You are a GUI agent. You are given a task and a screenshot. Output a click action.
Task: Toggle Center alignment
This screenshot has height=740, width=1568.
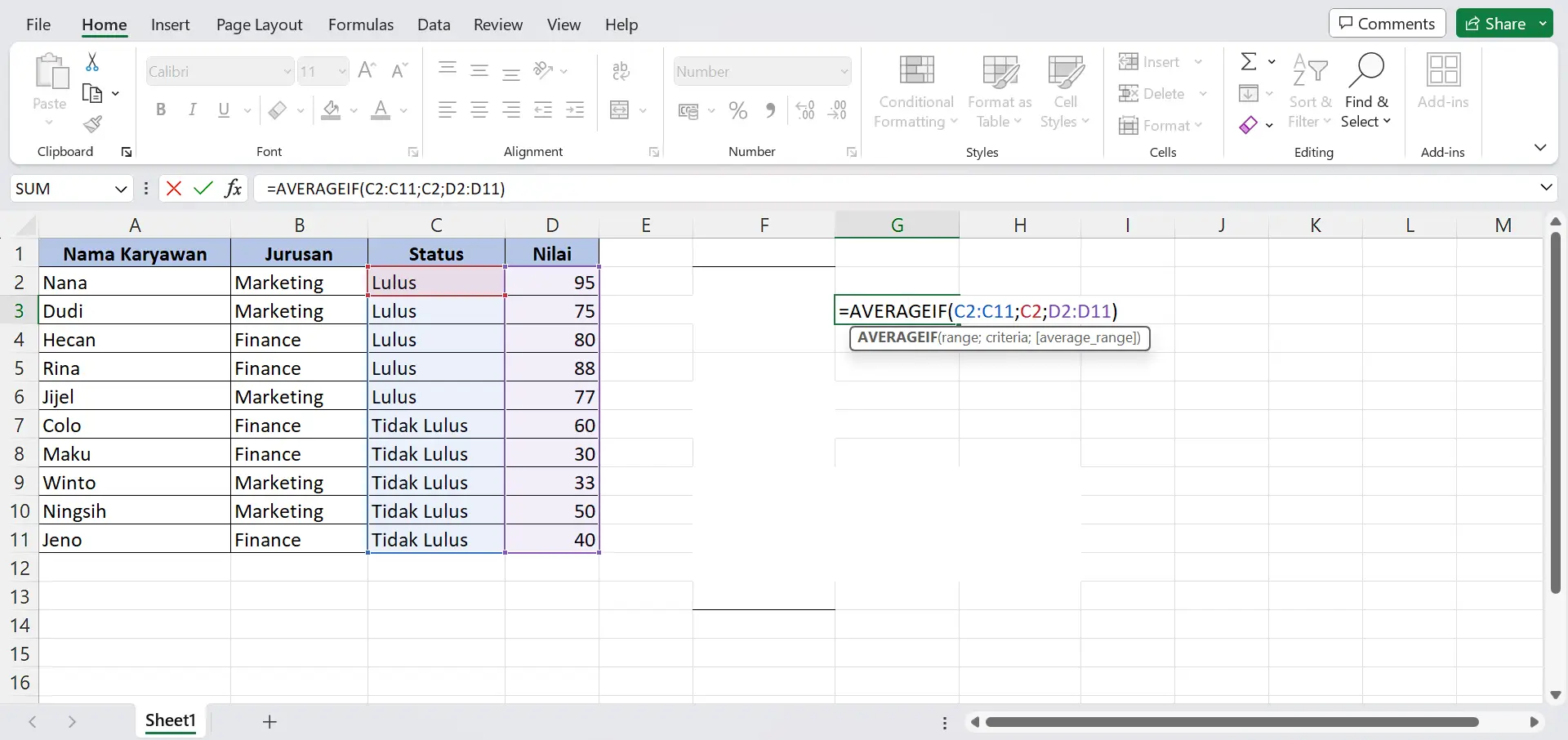pyautogui.click(x=479, y=109)
